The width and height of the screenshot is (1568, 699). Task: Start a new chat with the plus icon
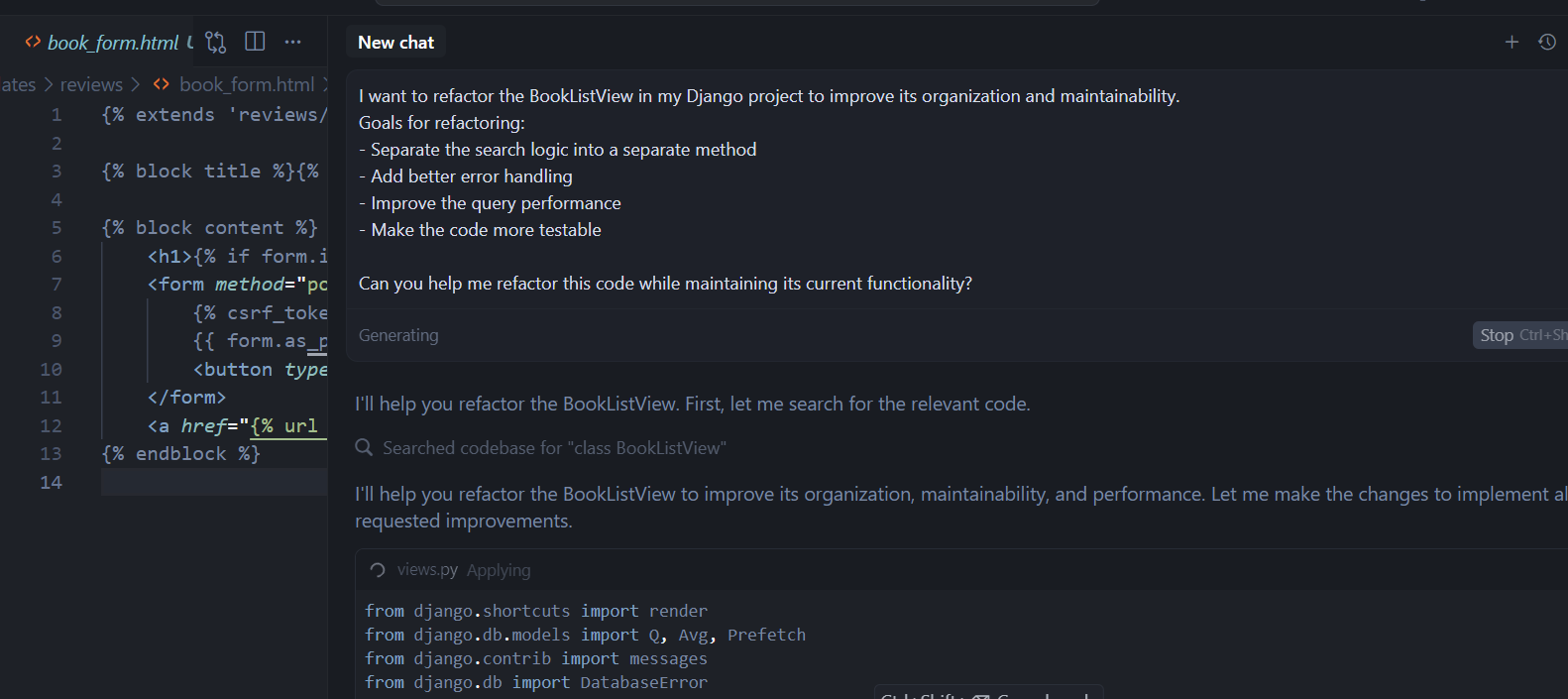point(1512,42)
